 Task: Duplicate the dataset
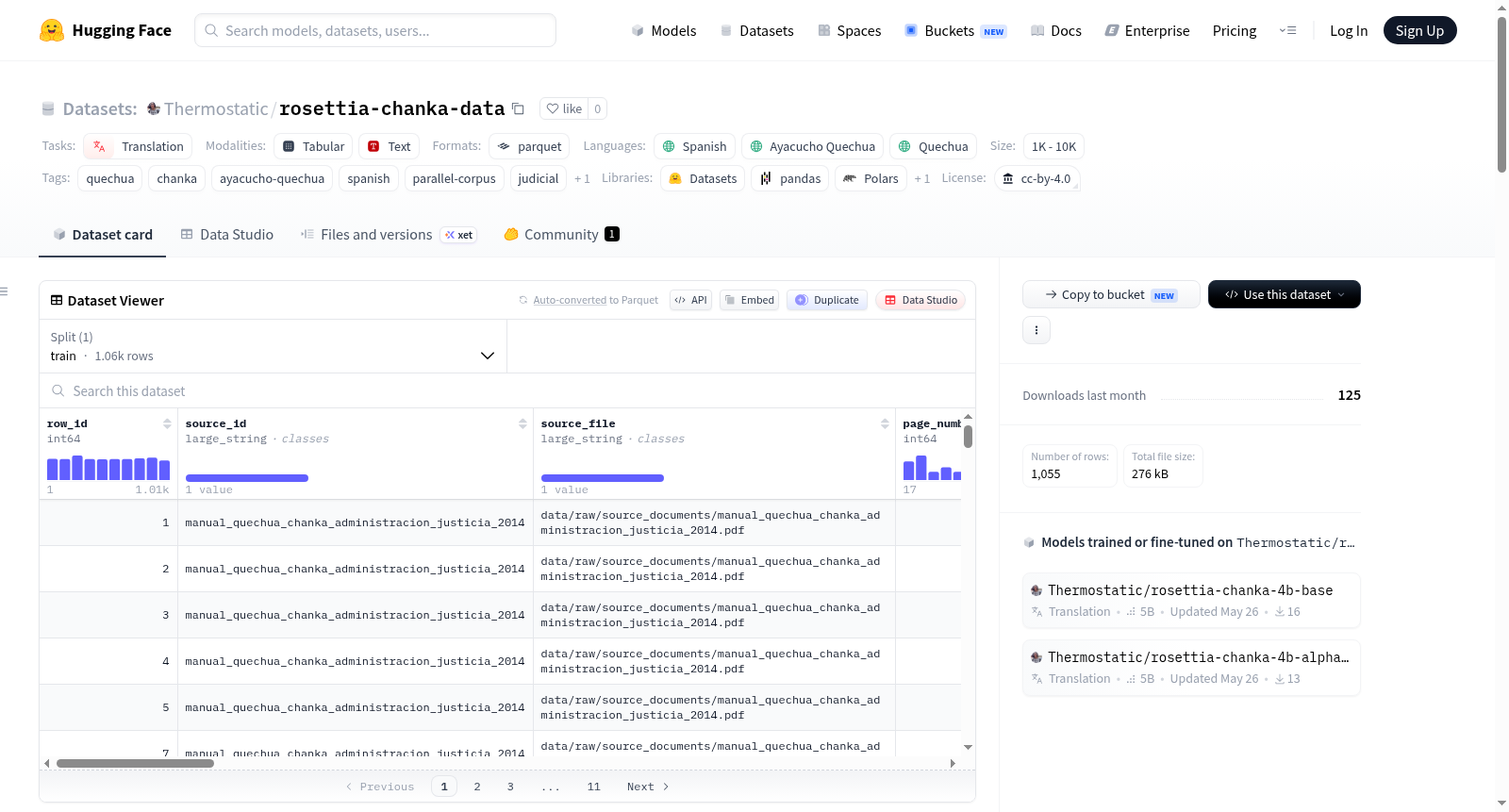click(827, 300)
